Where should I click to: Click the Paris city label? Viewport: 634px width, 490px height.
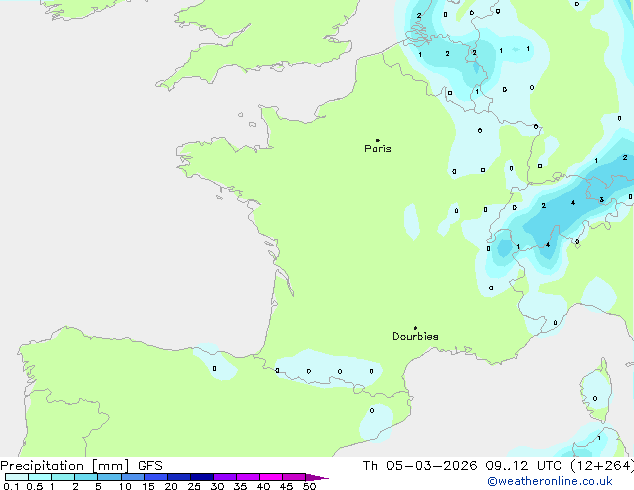(378, 149)
